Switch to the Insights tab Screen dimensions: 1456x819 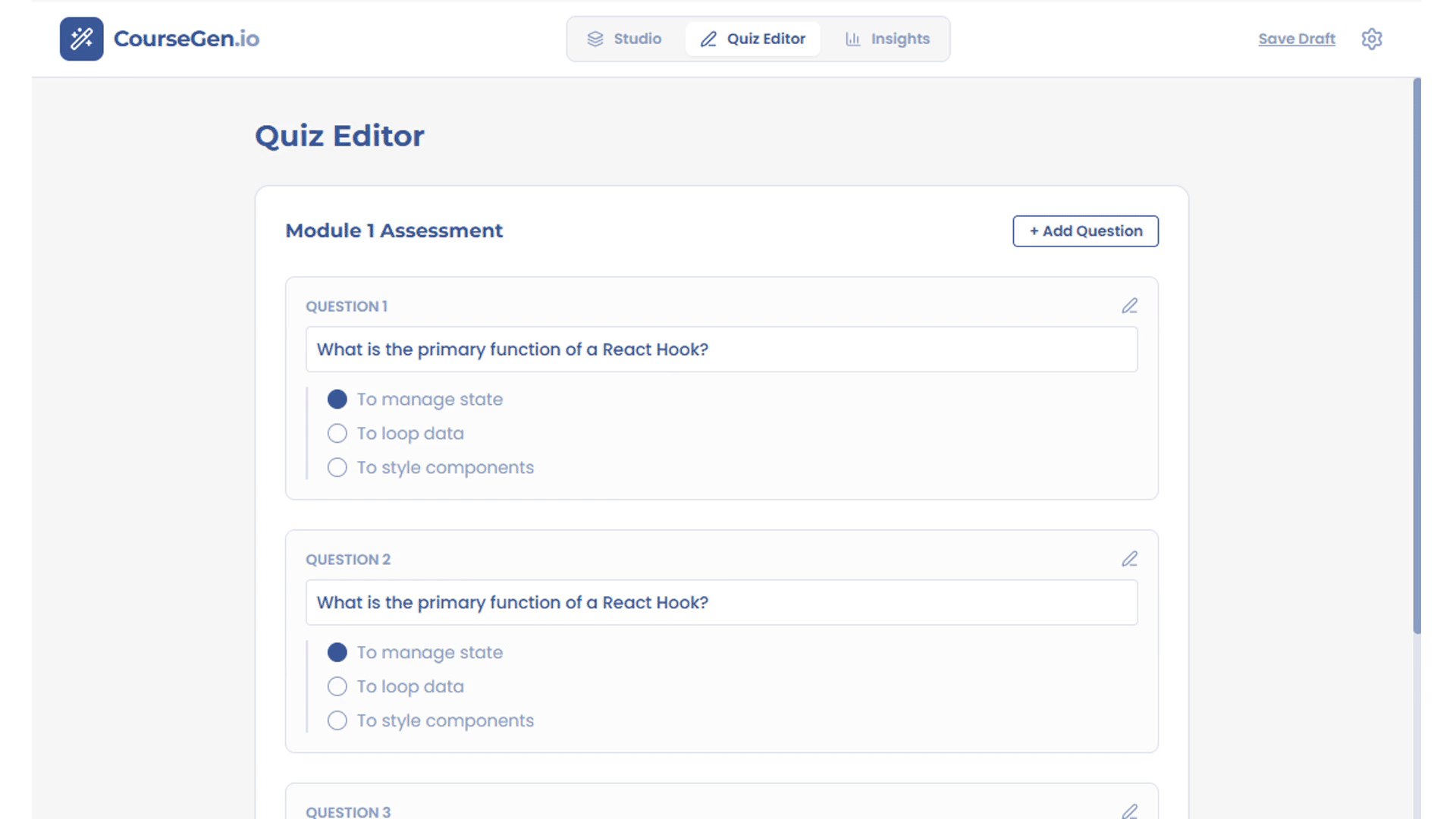tap(887, 39)
